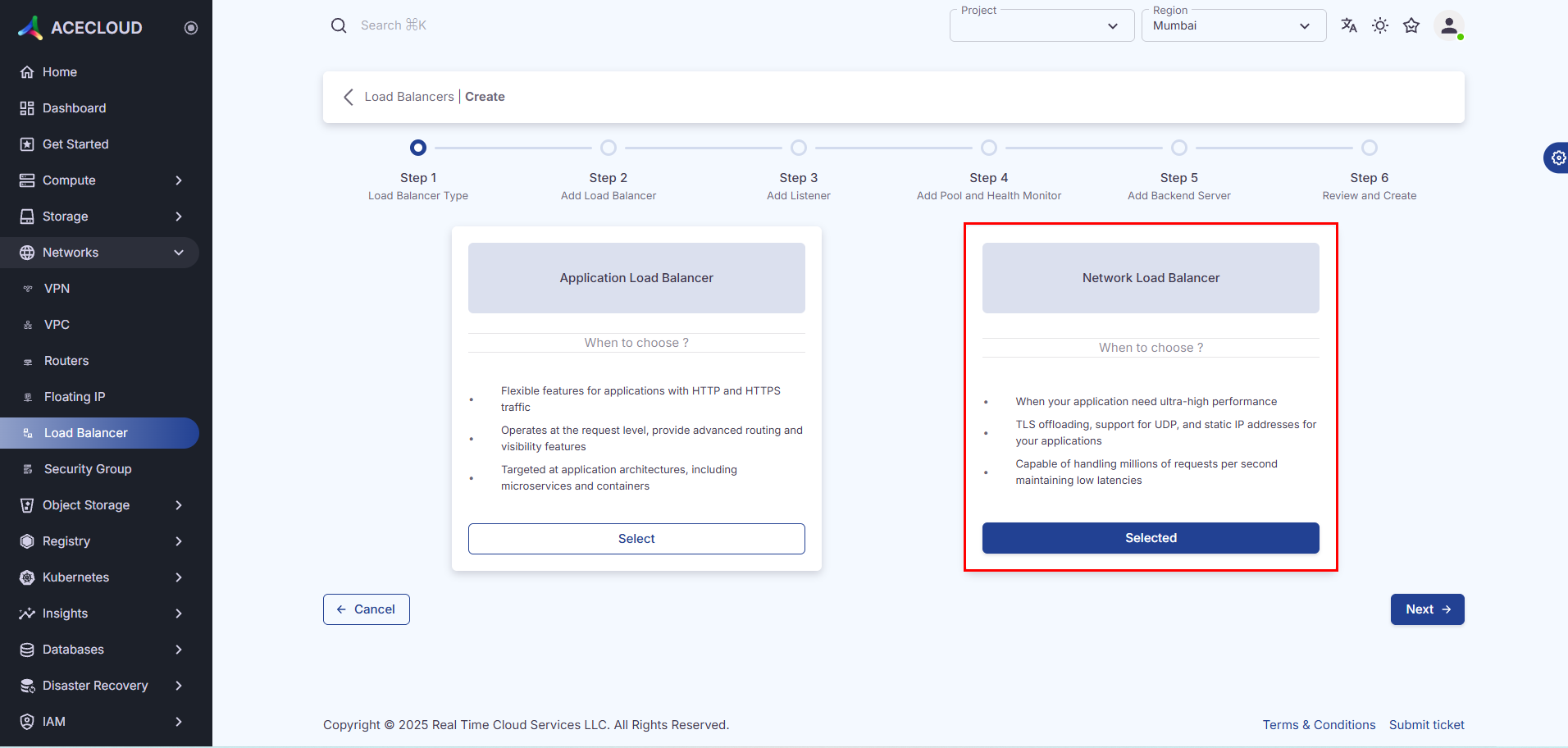Image resolution: width=1568 pixels, height=748 pixels.
Task: Open the Region Mumbai dropdown
Action: pyautogui.click(x=1233, y=26)
